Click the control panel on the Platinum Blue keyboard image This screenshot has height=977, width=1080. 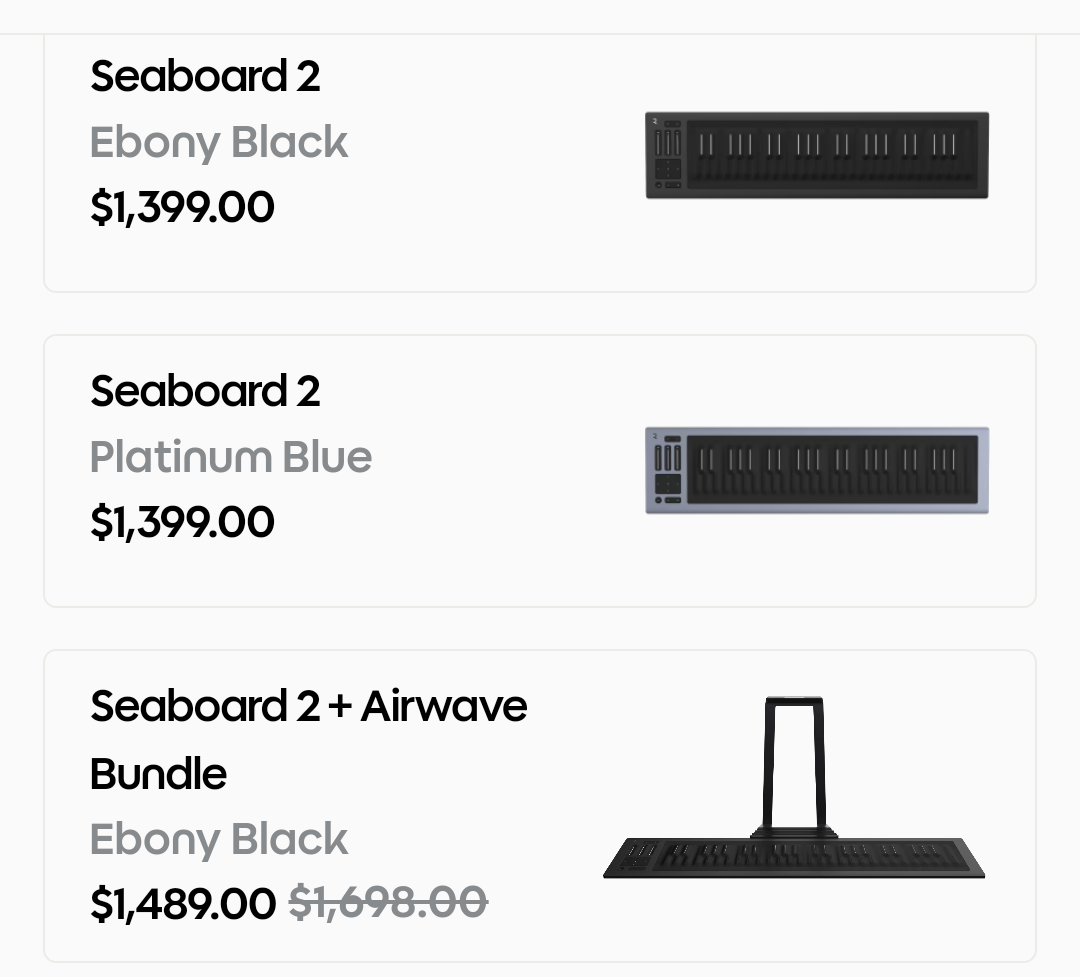tap(669, 471)
